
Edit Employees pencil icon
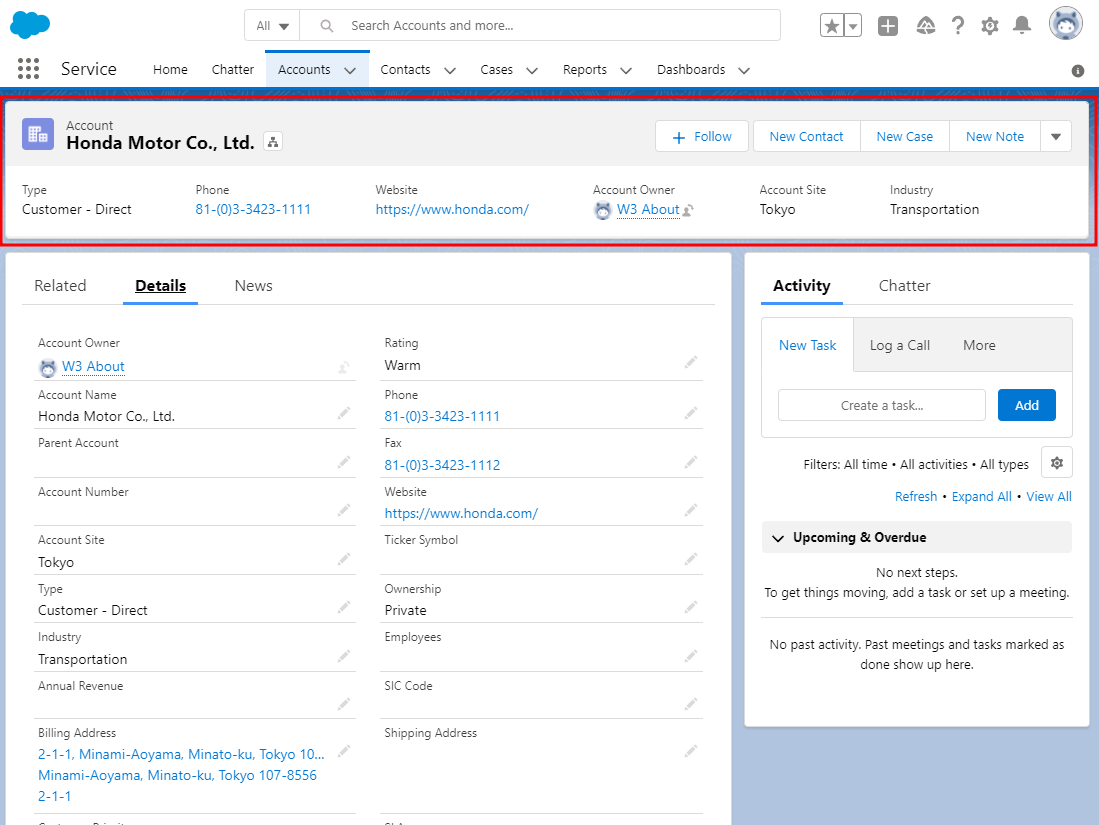pyautogui.click(x=691, y=656)
